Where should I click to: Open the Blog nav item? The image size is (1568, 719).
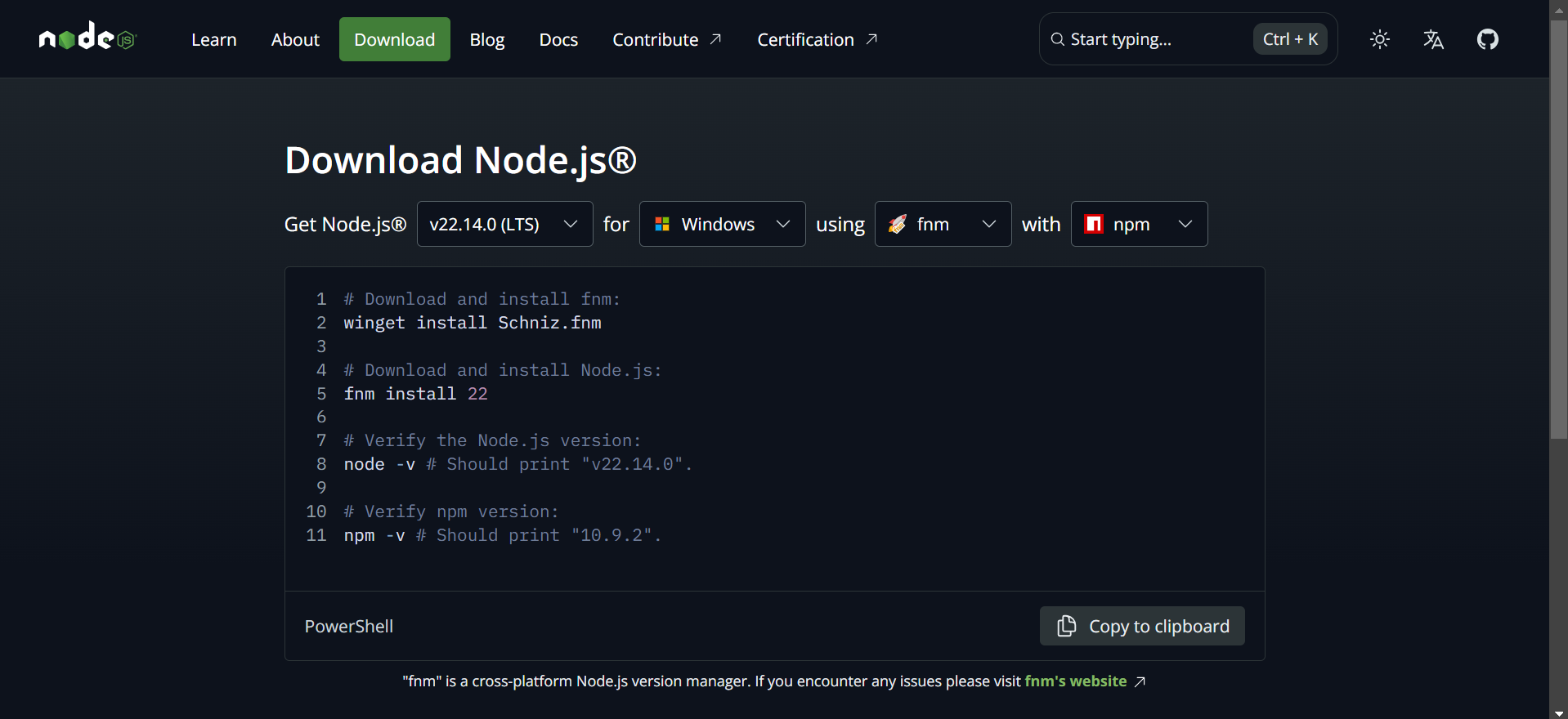[x=487, y=39]
